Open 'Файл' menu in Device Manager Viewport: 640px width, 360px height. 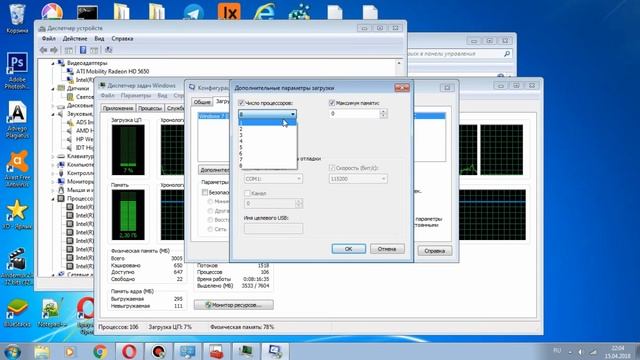coord(49,38)
